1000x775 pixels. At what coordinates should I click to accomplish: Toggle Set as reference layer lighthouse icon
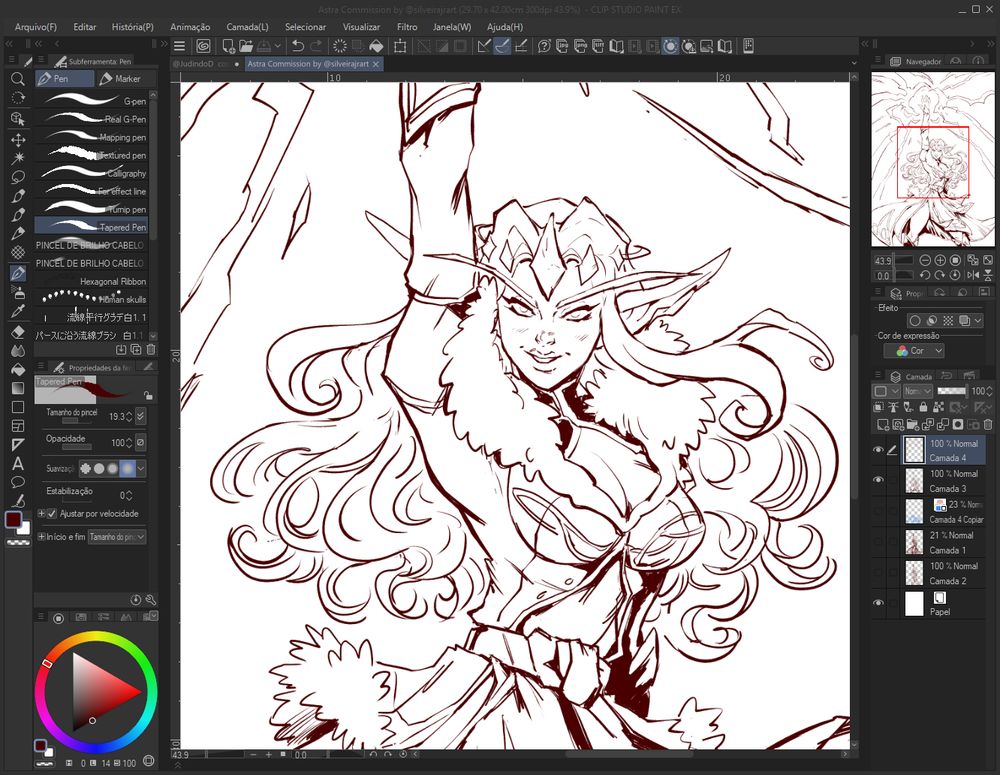pyautogui.click(x=893, y=408)
